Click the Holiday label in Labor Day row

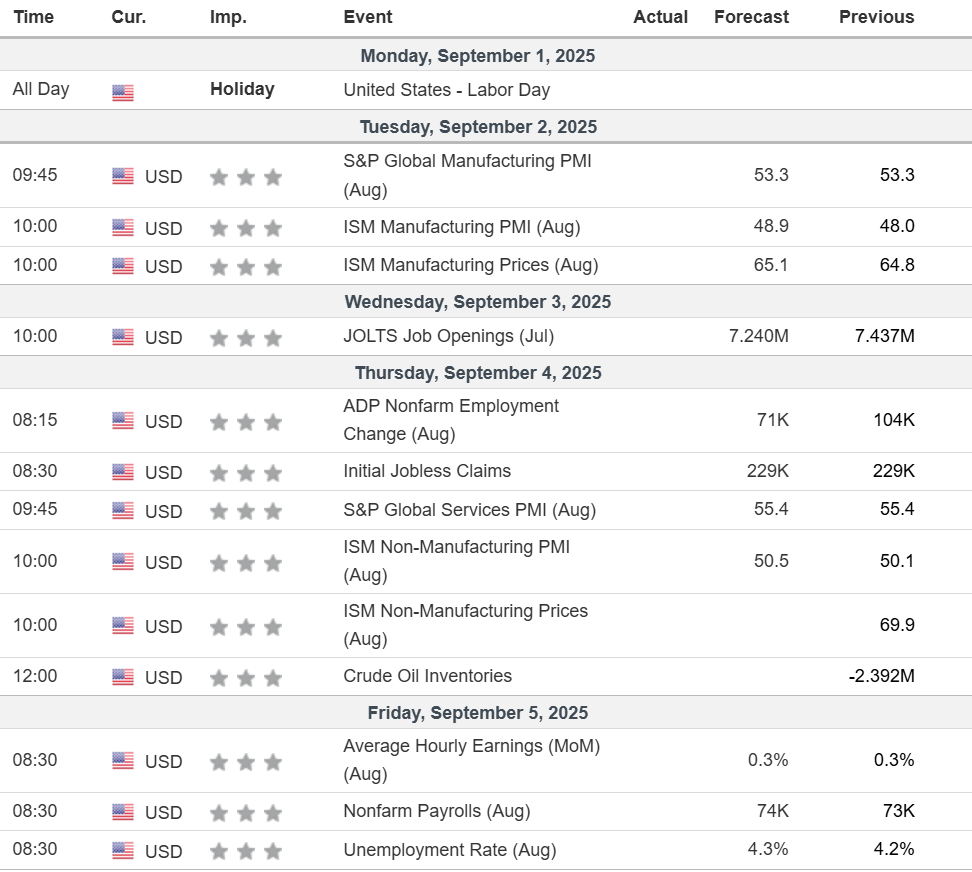pyautogui.click(x=242, y=89)
